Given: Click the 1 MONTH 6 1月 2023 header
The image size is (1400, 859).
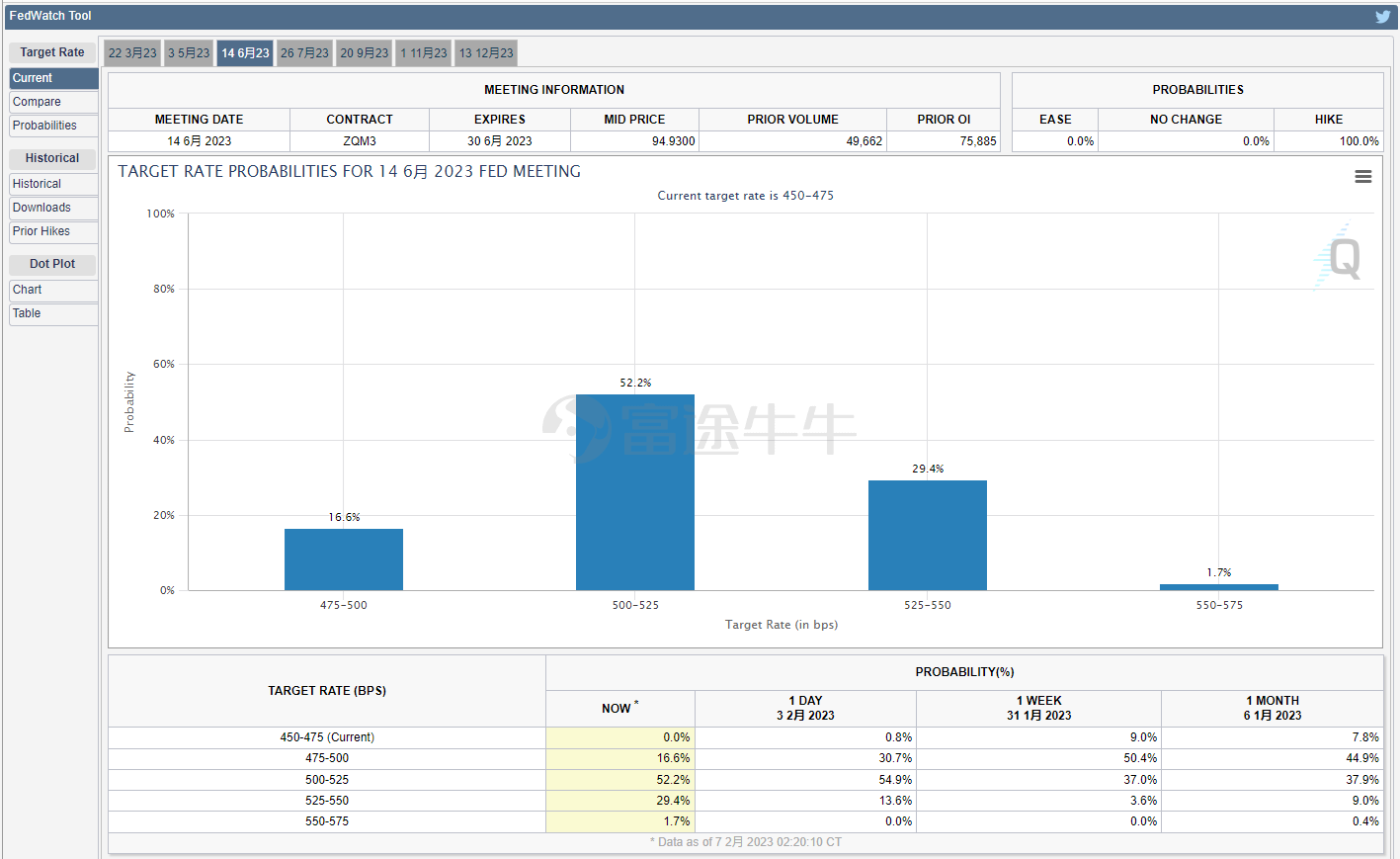Looking at the screenshot, I should pos(1273,709).
